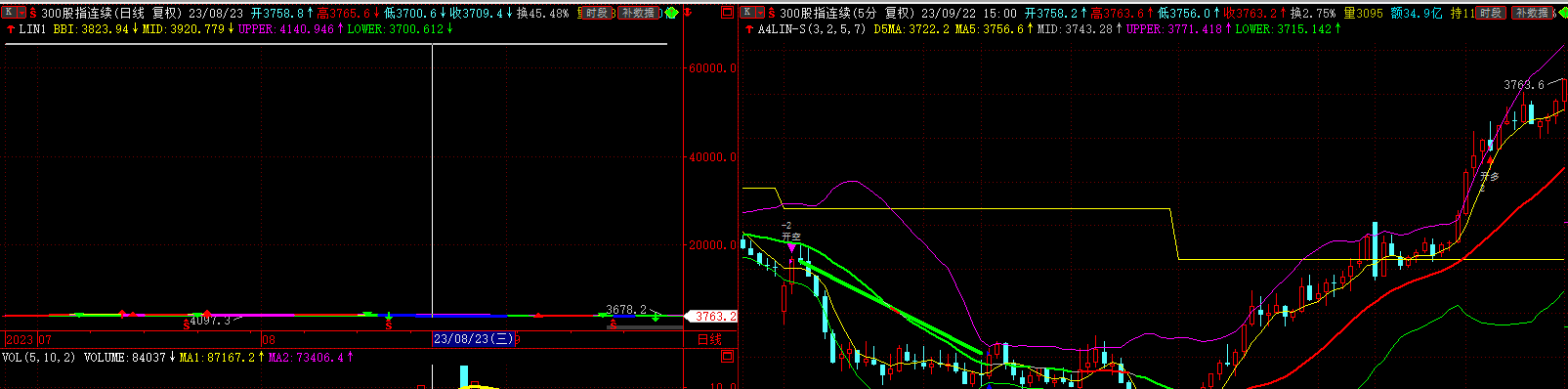Screen dimensions: 1568x389
Task: Click the 额34.9亿 turnover readout
Action: [x=1418, y=14]
